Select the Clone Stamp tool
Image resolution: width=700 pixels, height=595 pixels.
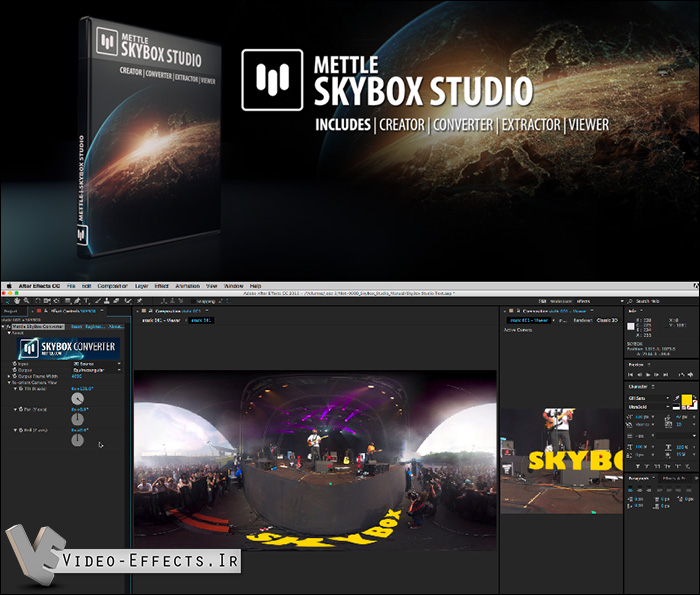[107, 301]
